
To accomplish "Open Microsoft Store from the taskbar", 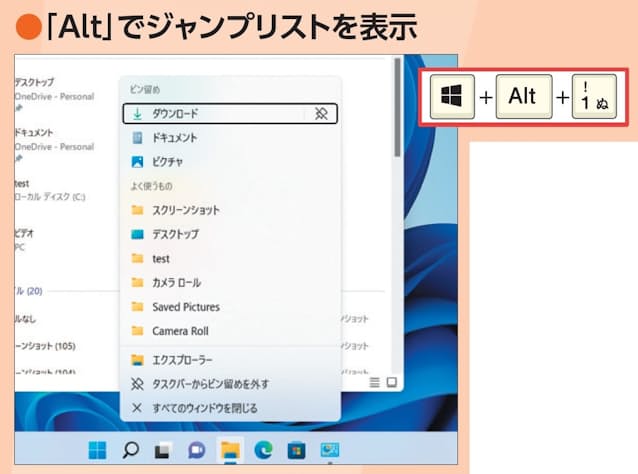I will (x=296, y=449).
